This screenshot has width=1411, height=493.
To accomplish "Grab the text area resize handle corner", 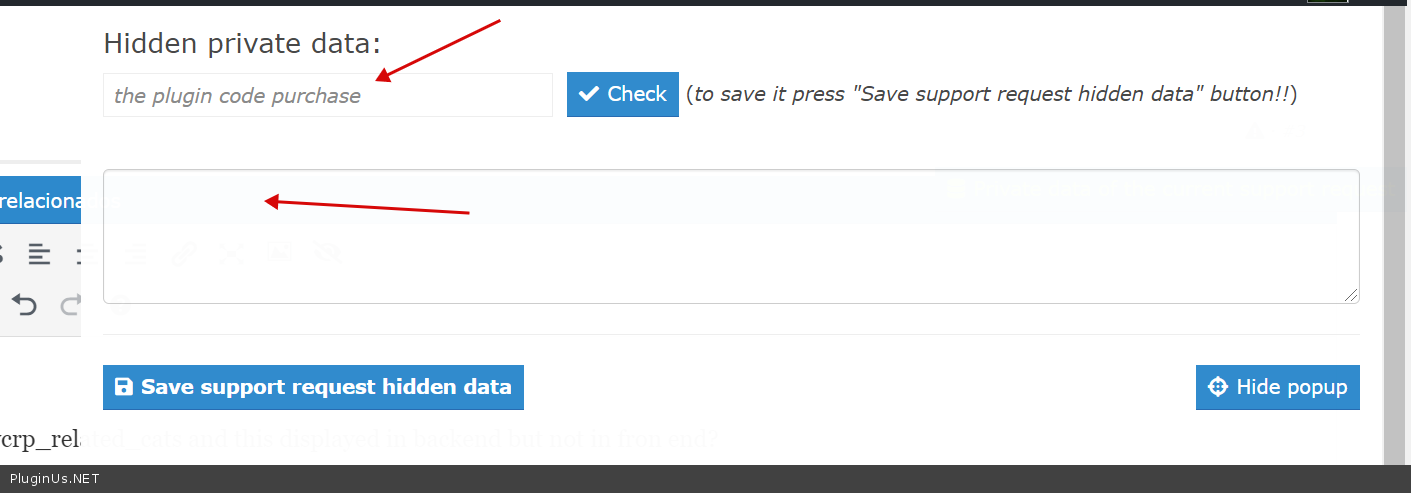I will click(x=1352, y=295).
